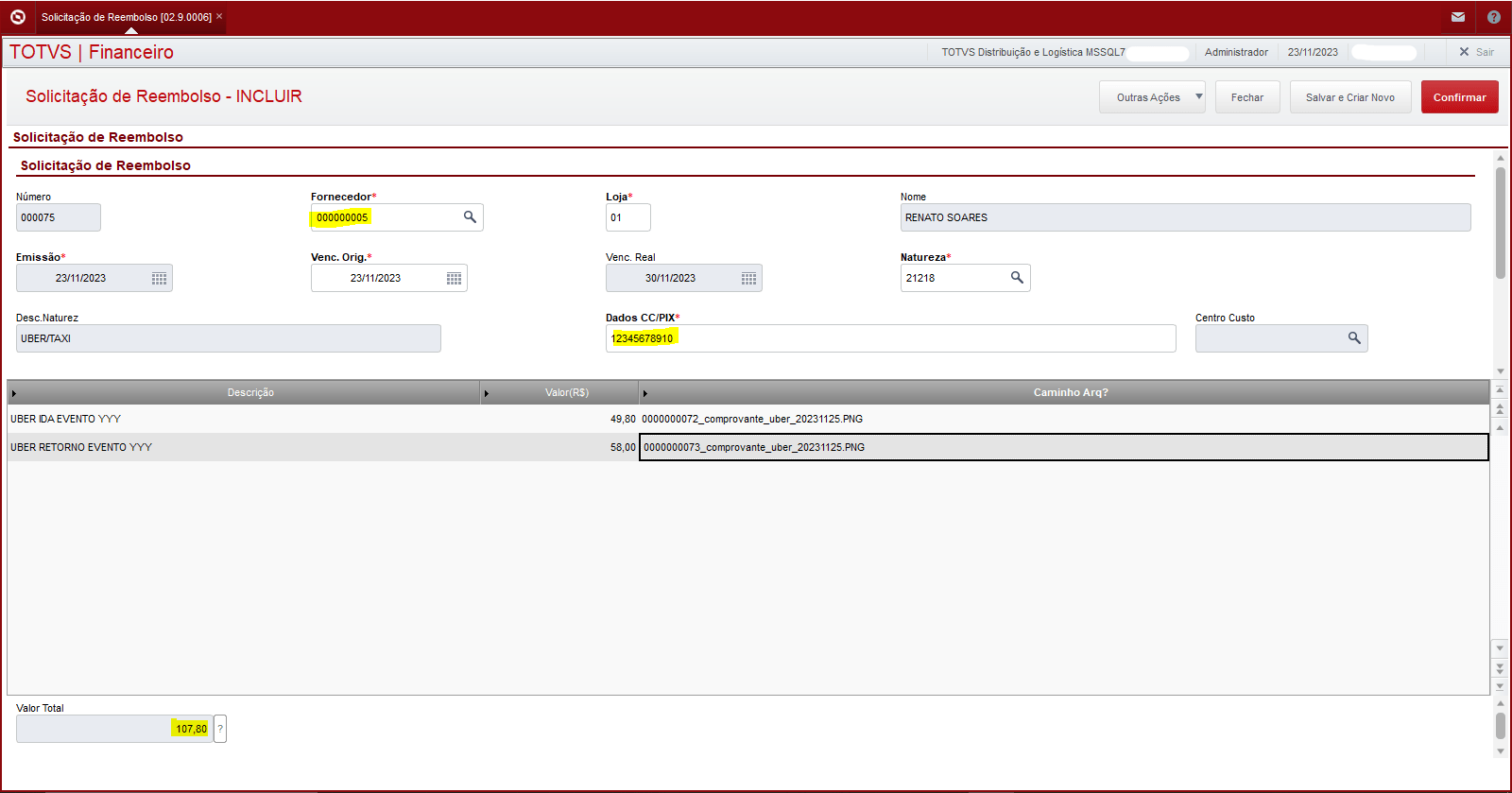Click the Fornecedor search magnifier icon
The height and width of the screenshot is (793, 1512).
click(x=470, y=217)
